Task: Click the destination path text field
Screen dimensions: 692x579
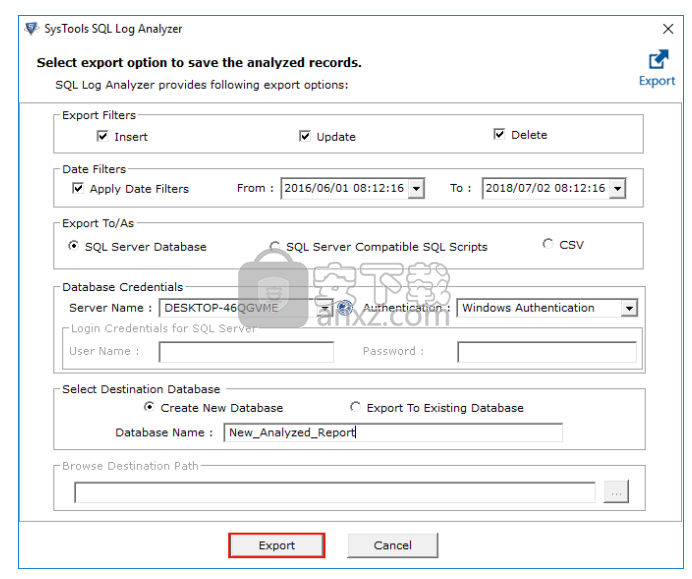Action: tap(335, 492)
